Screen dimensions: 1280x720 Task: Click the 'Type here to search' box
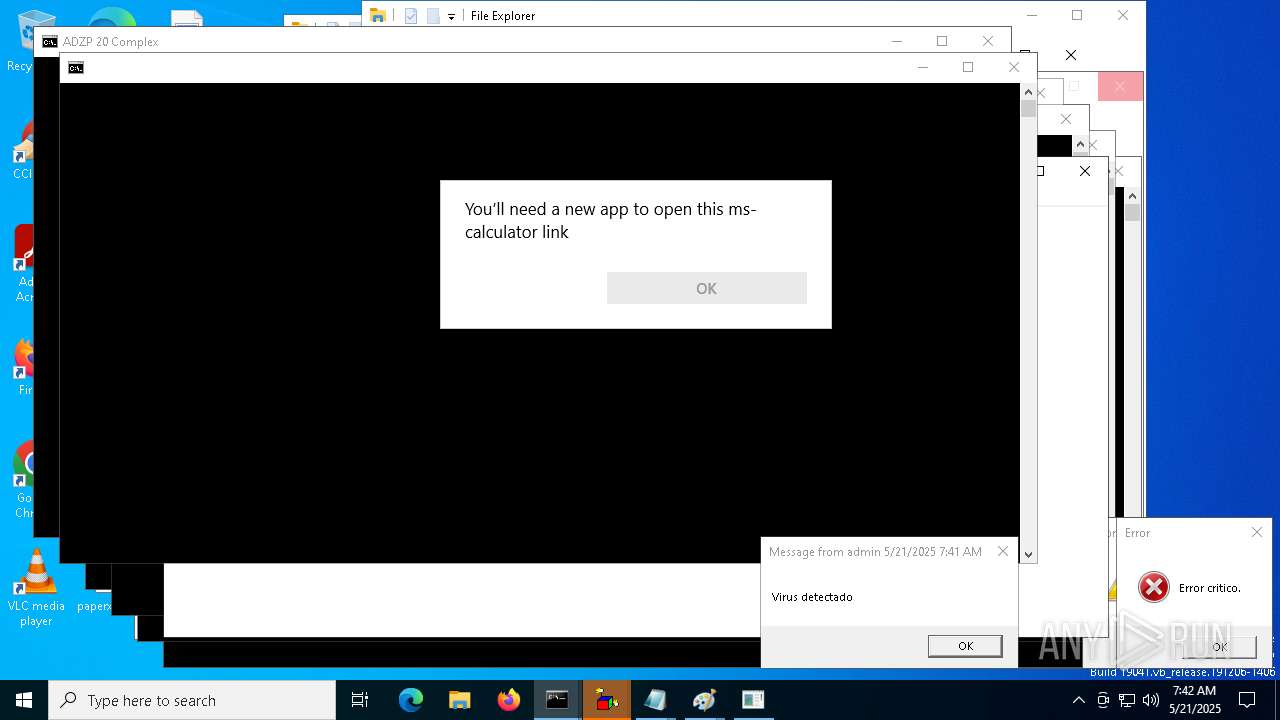click(192, 700)
